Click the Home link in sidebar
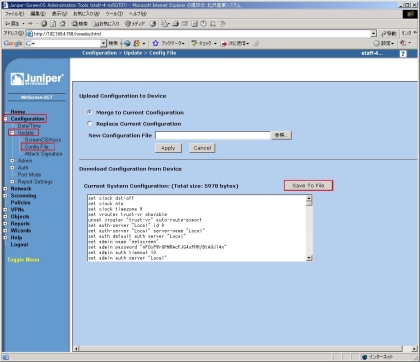This screenshot has height=362, width=420. (x=18, y=112)
